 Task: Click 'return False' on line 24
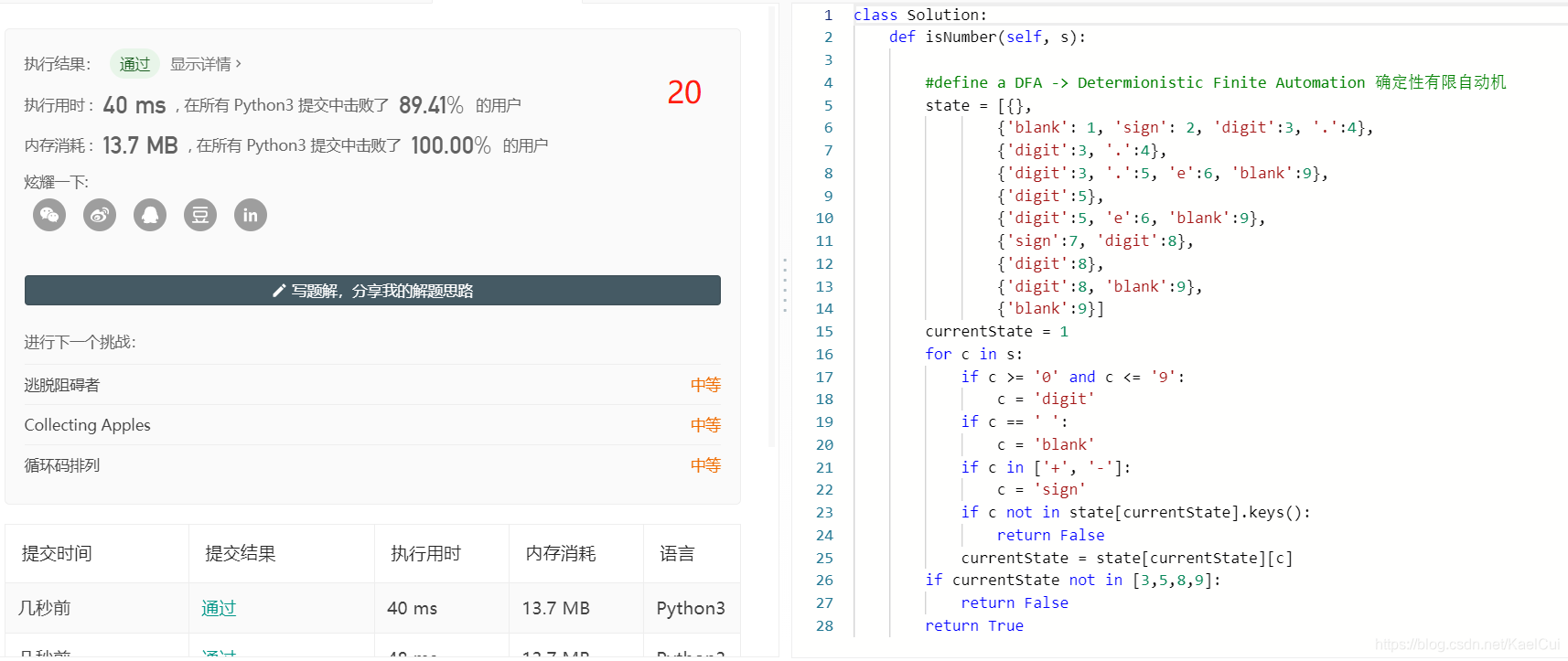coord(1050,535)
